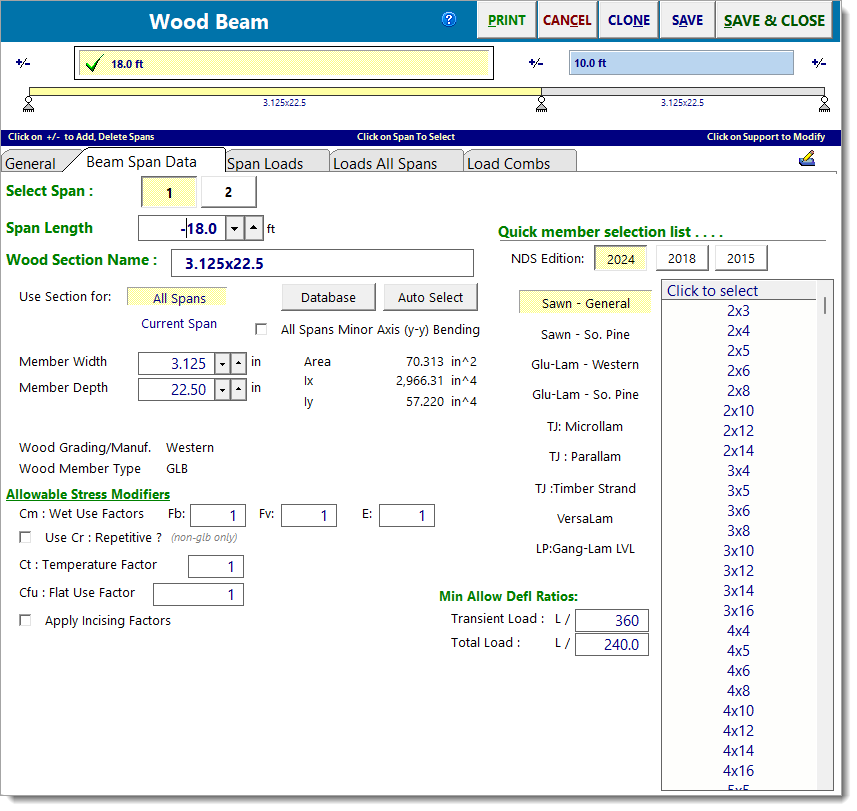
Task: Tick All Spans Minor Axis Bending checkbox
Action: point(261,330)
